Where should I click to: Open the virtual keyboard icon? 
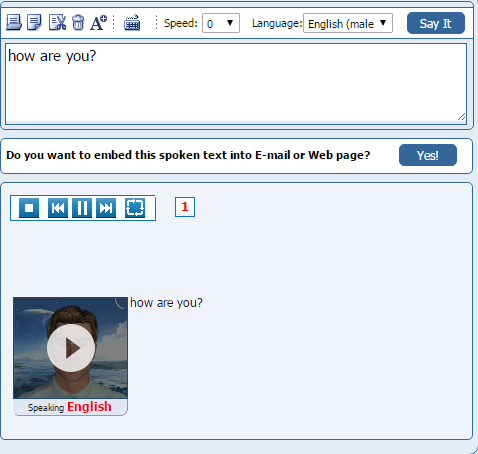click(132, 23)
